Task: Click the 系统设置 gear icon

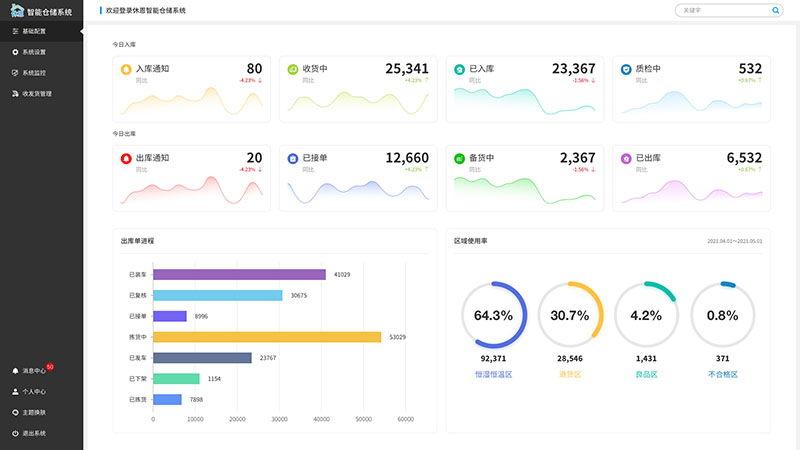Action: pyautogui.click(x=15, y=52)
